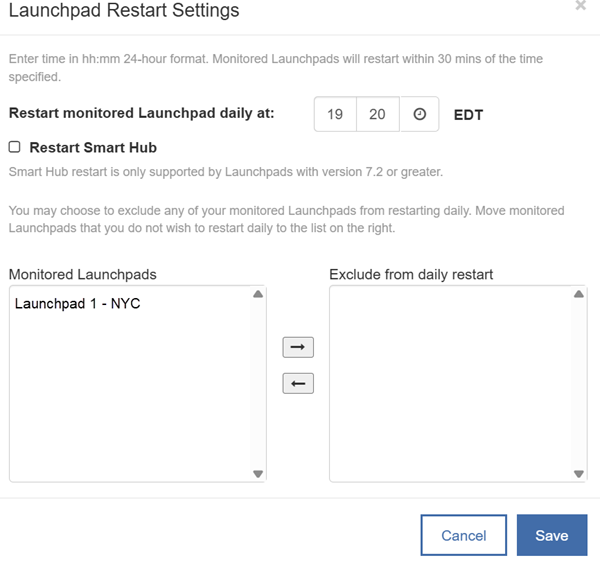This screenshot has height=567, width=600.
Task: Click the empty area of the Monitored Launchpads list
Action: point(130,400)
